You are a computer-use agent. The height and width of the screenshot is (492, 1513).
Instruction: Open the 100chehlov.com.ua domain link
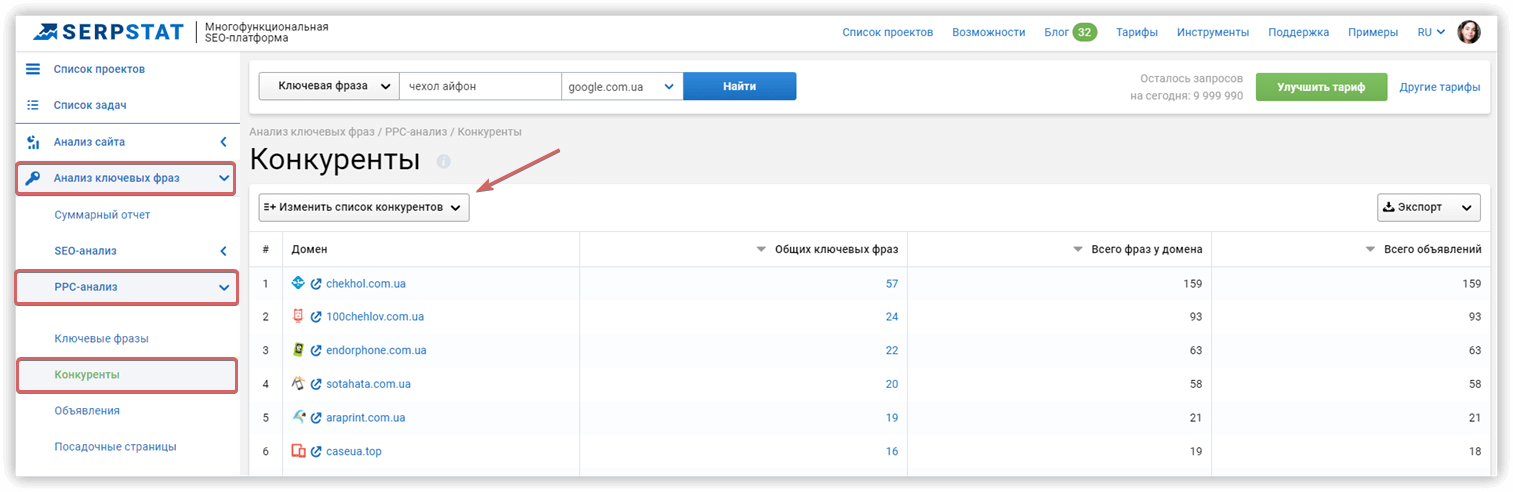[375, 317]
